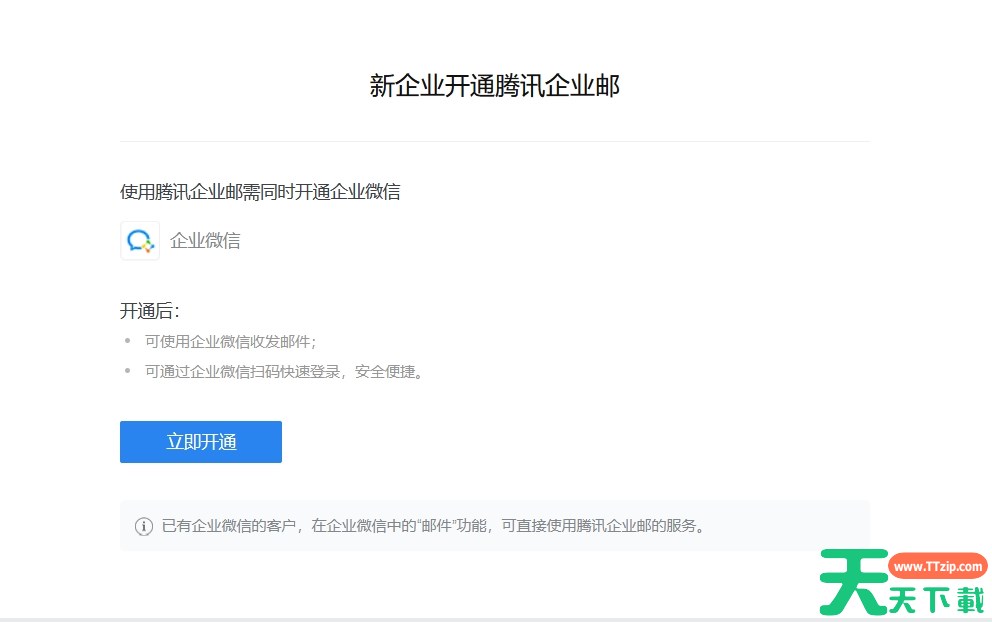Viewport: 992px width, 622px height.
Task: Click the horizontal divider below the title
Action: [x=495, y=142]
